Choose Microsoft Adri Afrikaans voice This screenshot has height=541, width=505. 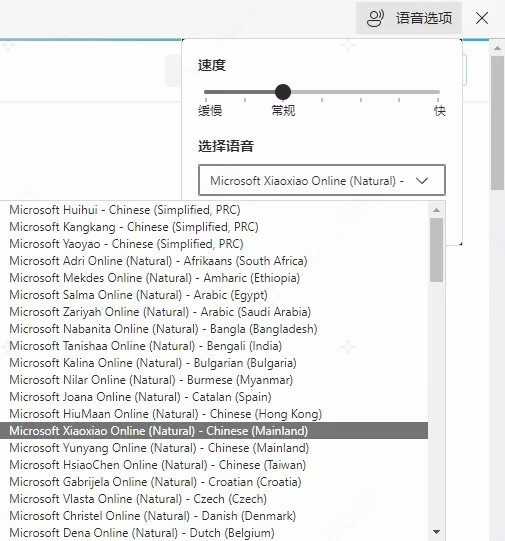point(214,261)
